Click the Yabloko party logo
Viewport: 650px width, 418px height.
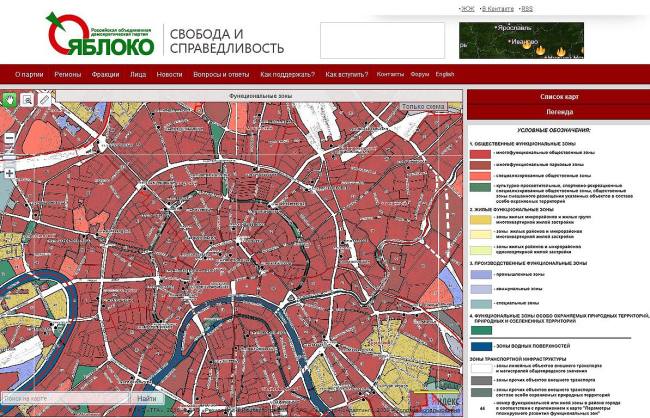[100, 35]
